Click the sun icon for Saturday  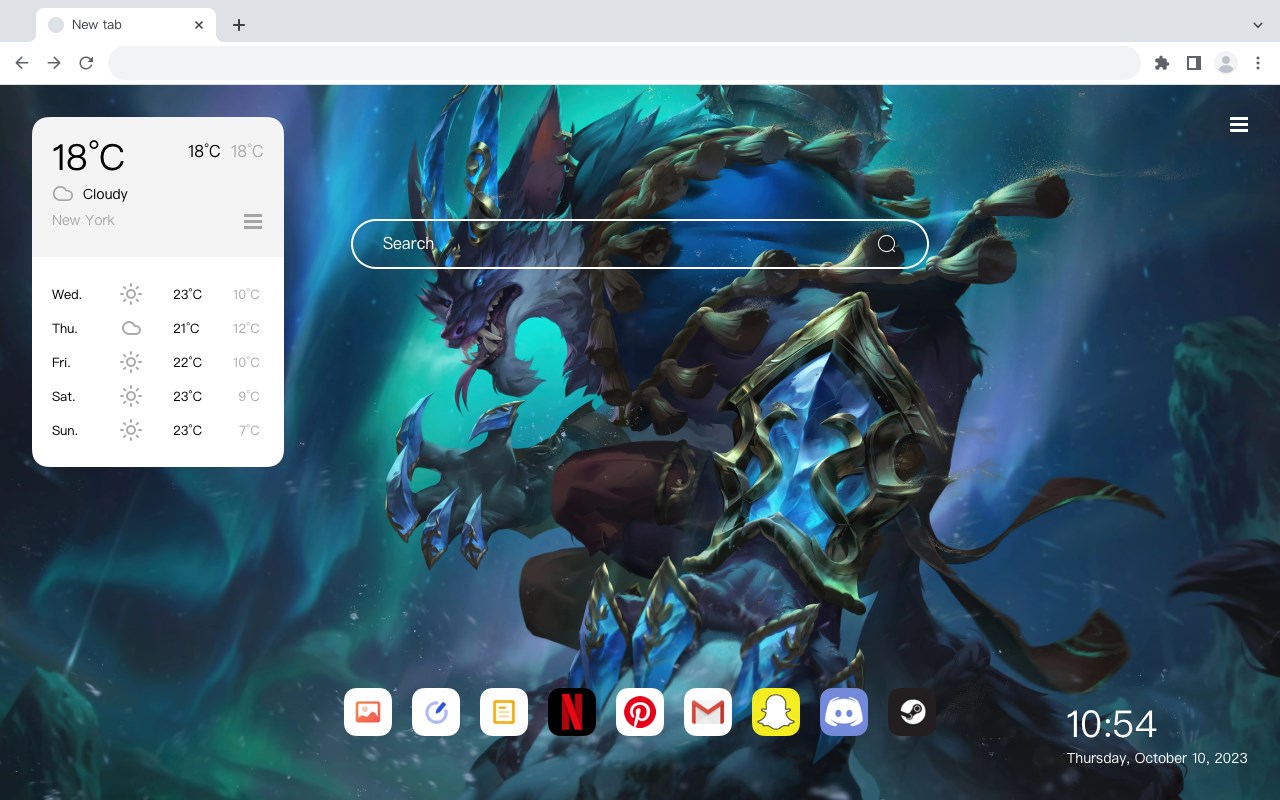coord(131,396)
